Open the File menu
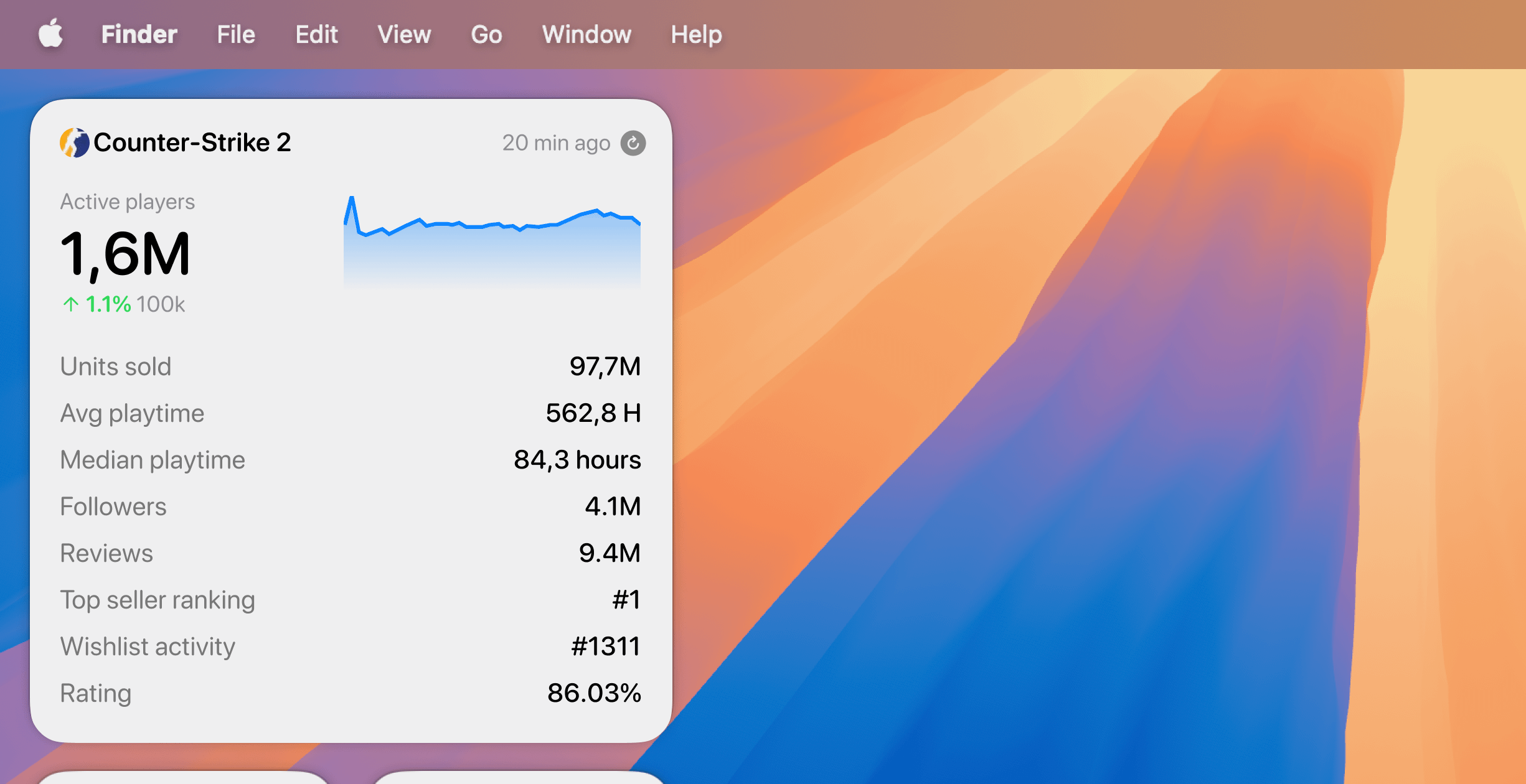The height and width of the screenshot is (784, 1526). pos(236,34)
